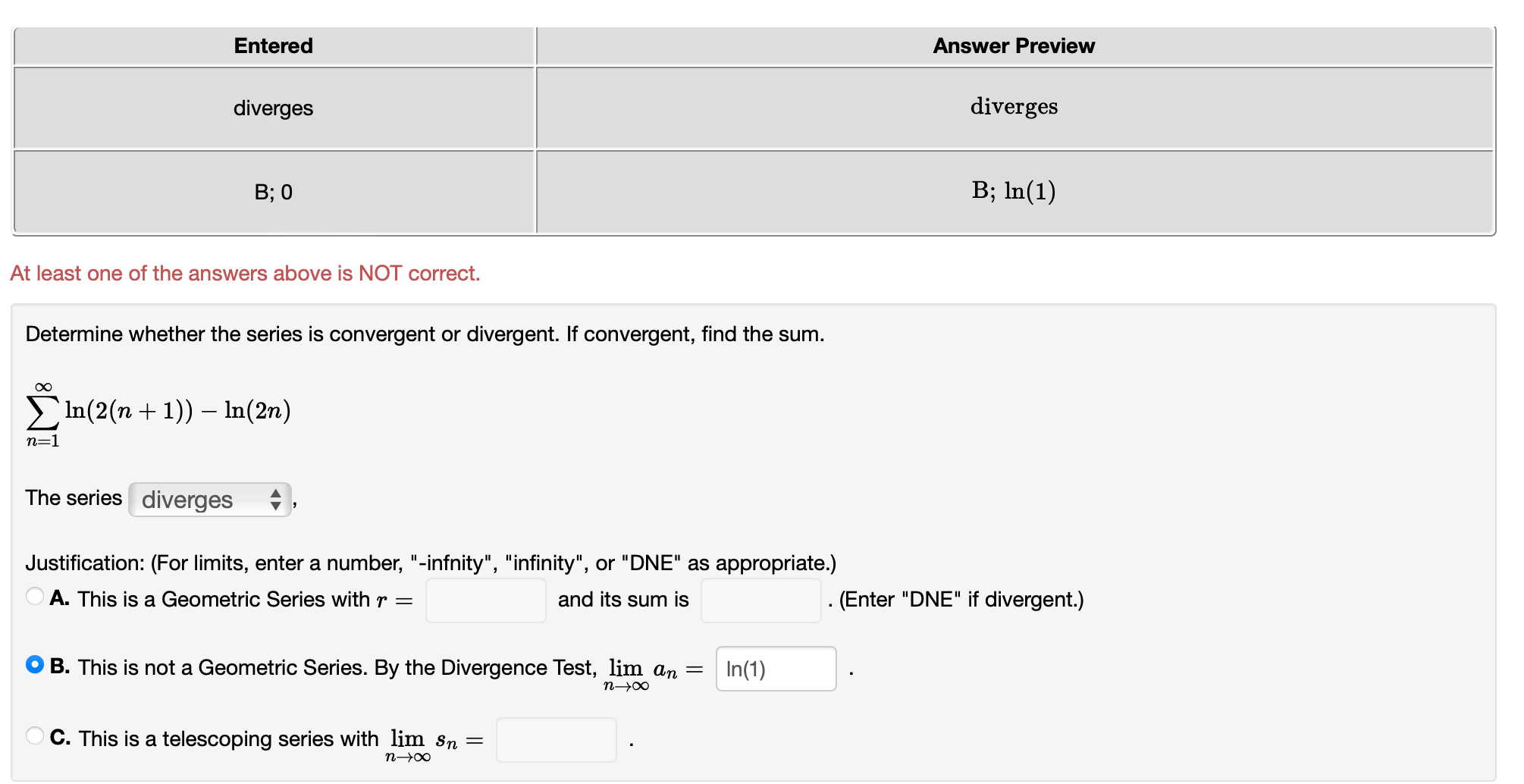Click the Answer Preview column header

point(1013,45)
